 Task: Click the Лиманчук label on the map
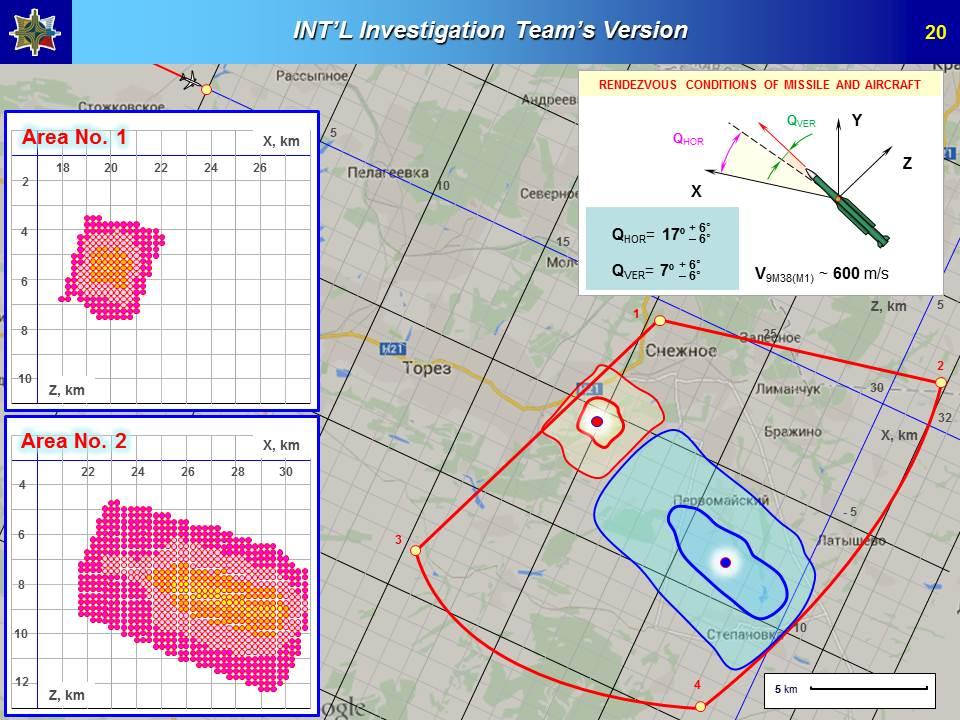(x=787, y=389)
